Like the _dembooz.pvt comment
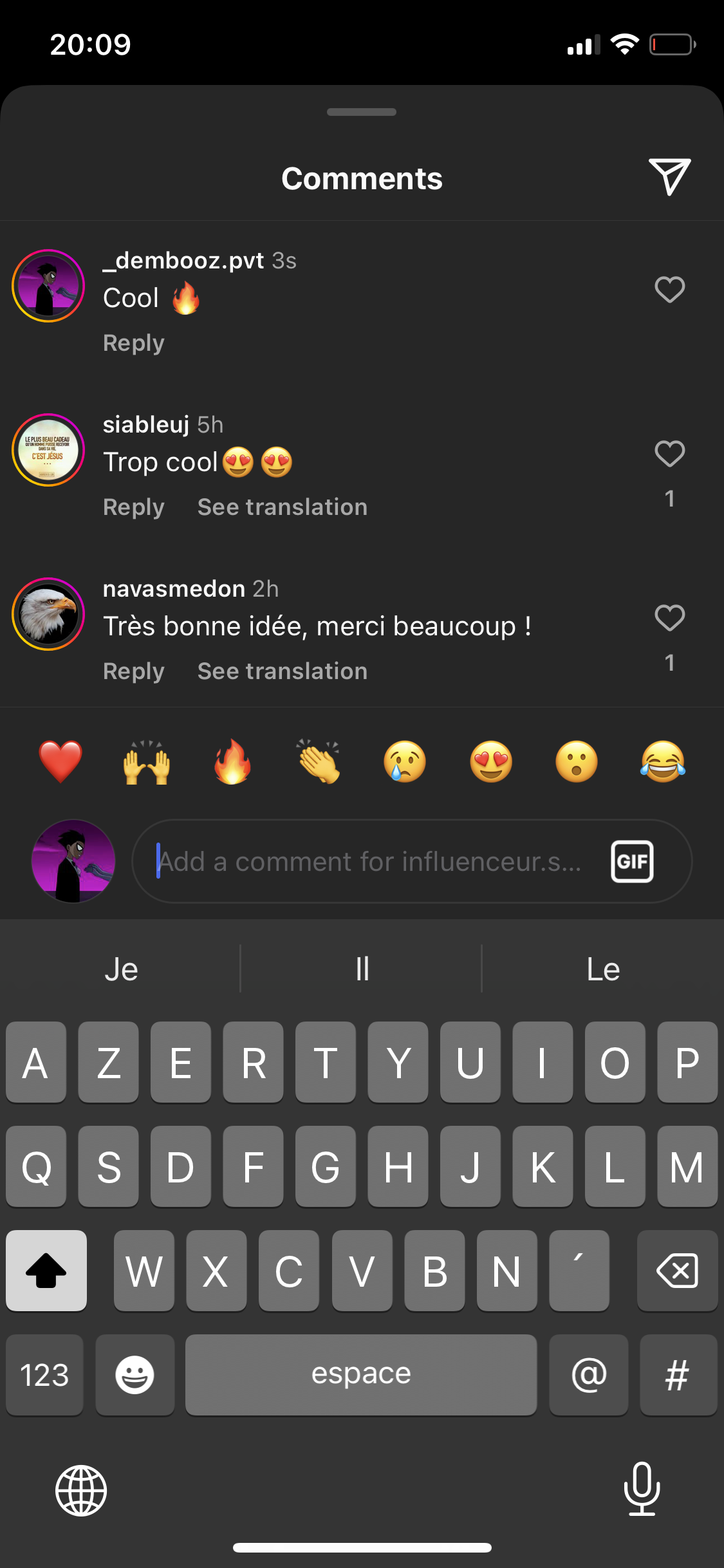The height and width of the screenshot is (1568, 724). (669, 290)
